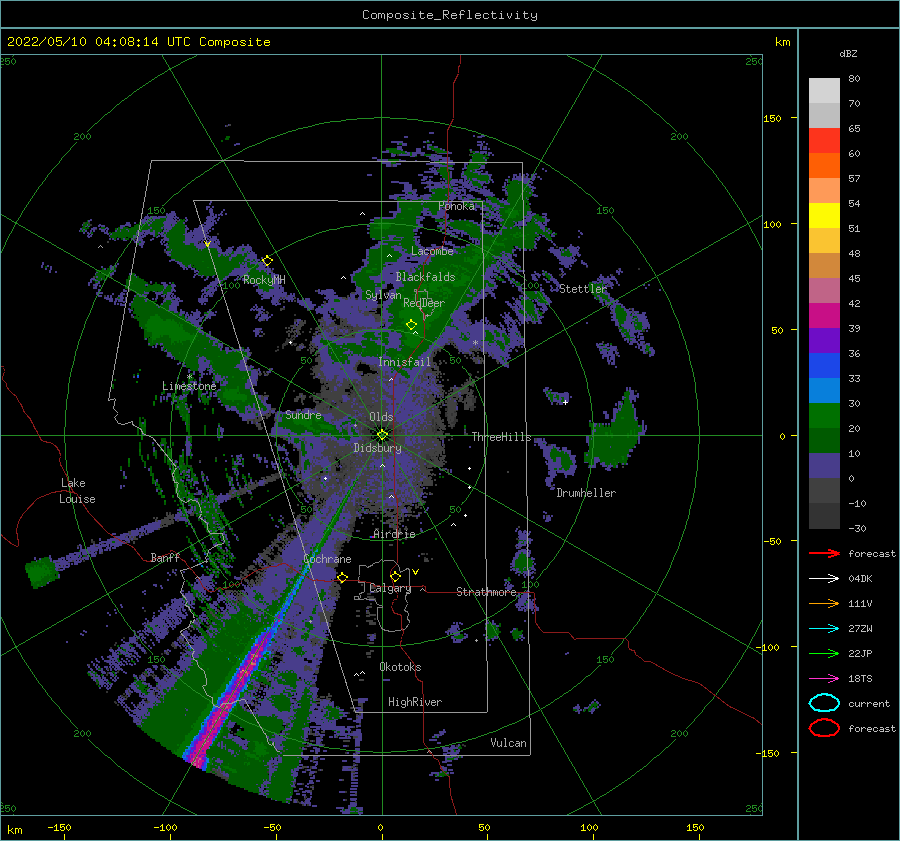
Task: Click the Okotoks city label
Action: click(x=400, y=667)
